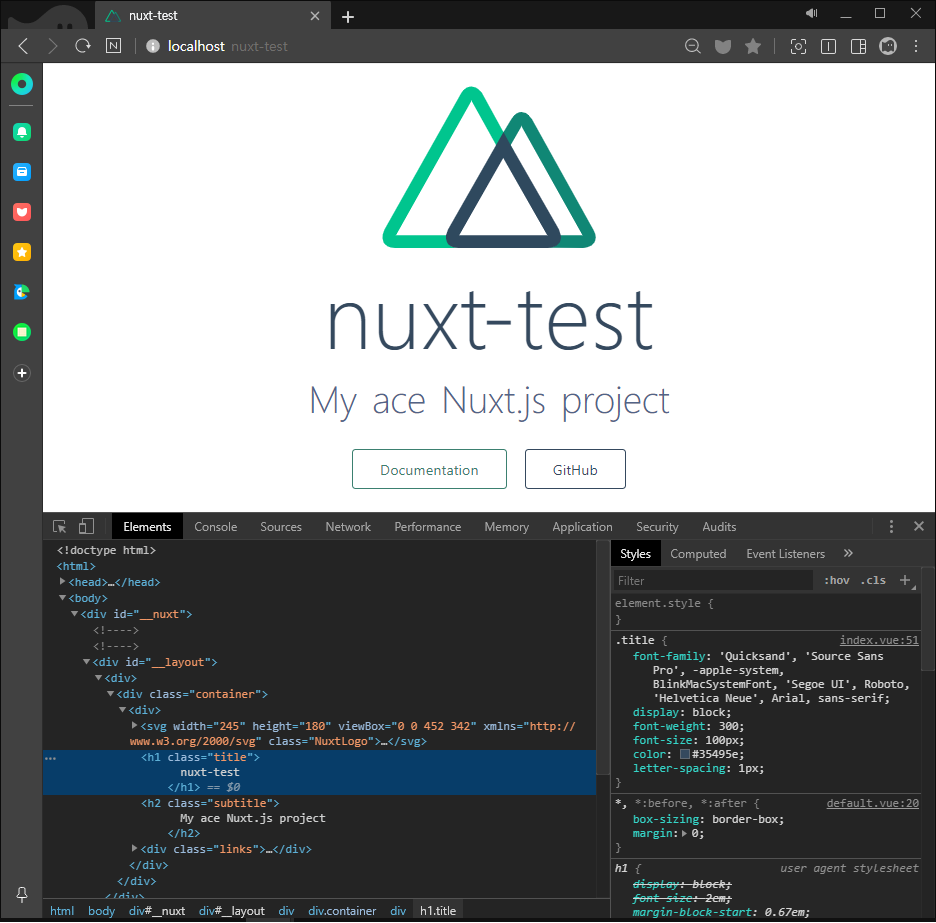Add a new style rule
The width and height of the screenshot is (936, 923).
click(x=905, y=580)
